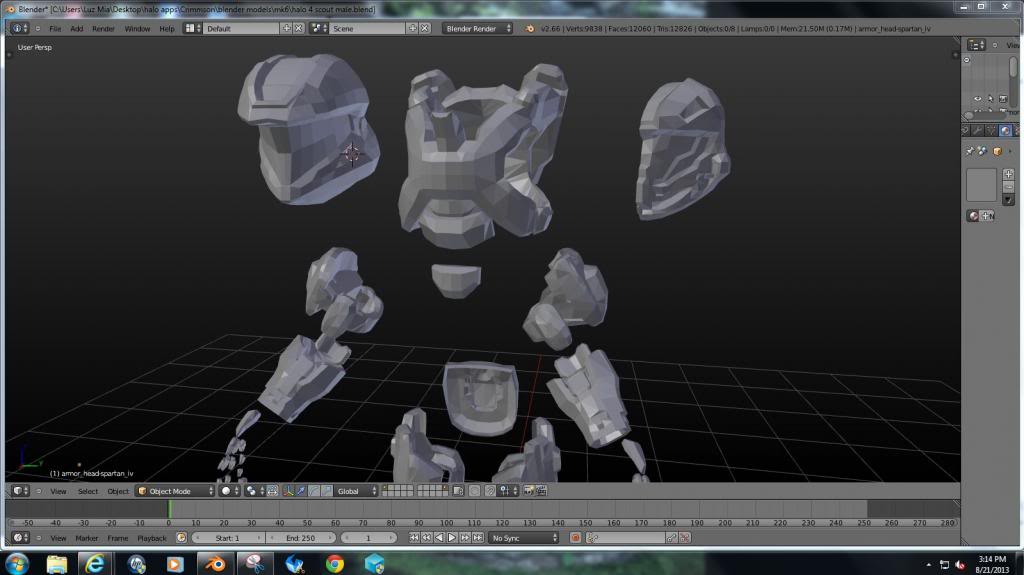1024x575 pixels.
Task: Open the Help menu
Action: 167,29
